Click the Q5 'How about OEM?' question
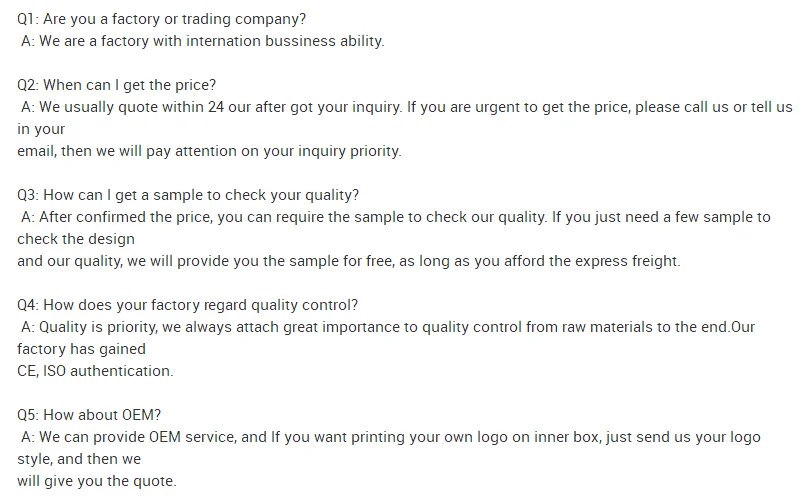 click(x=89, y=414)
